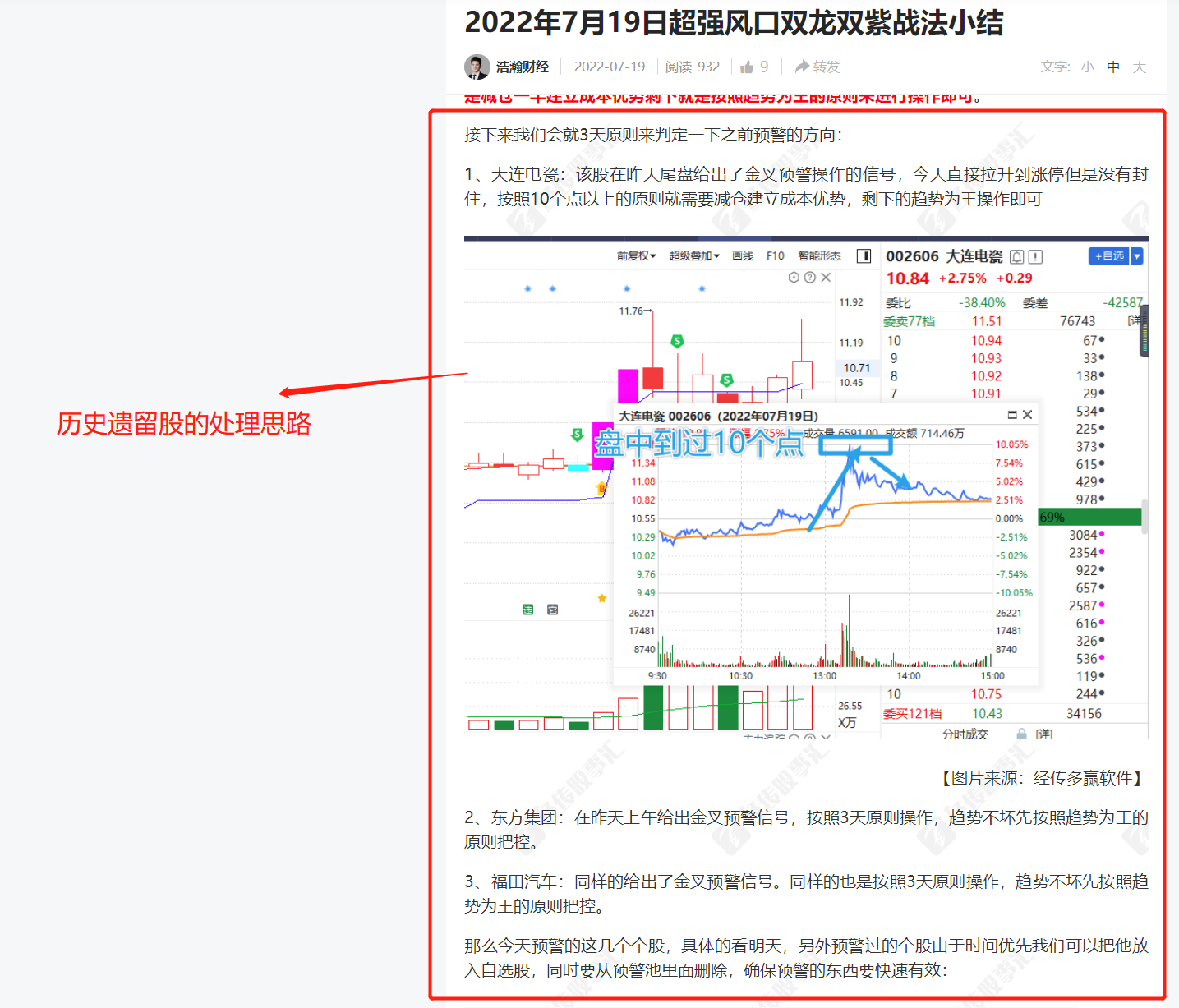Click the like count 9

click(x=764, y=67)
